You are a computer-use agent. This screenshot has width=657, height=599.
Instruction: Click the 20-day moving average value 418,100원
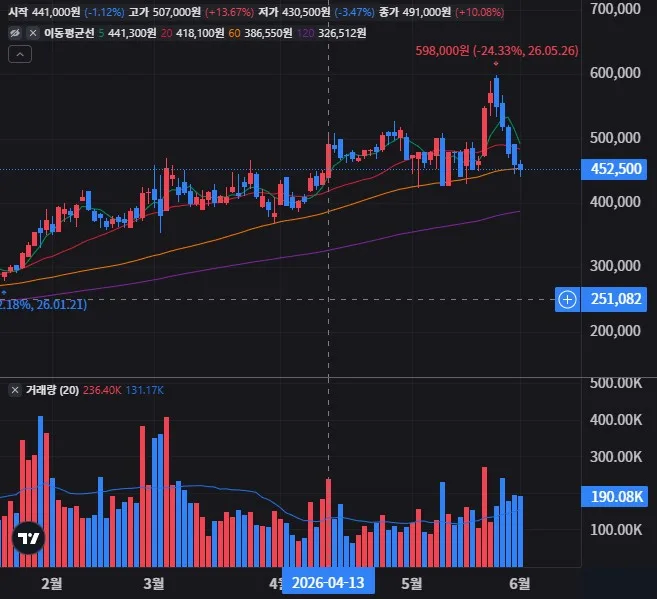click(x=200, y=33)
